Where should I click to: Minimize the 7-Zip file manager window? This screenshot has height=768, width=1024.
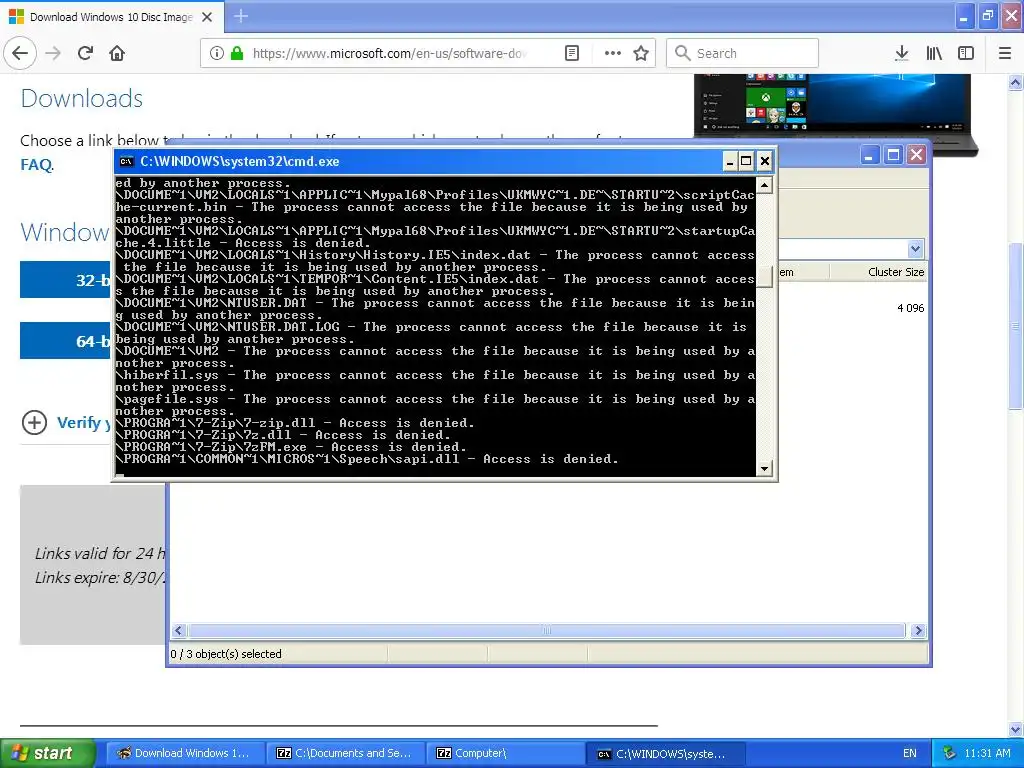tap(869, 155)
